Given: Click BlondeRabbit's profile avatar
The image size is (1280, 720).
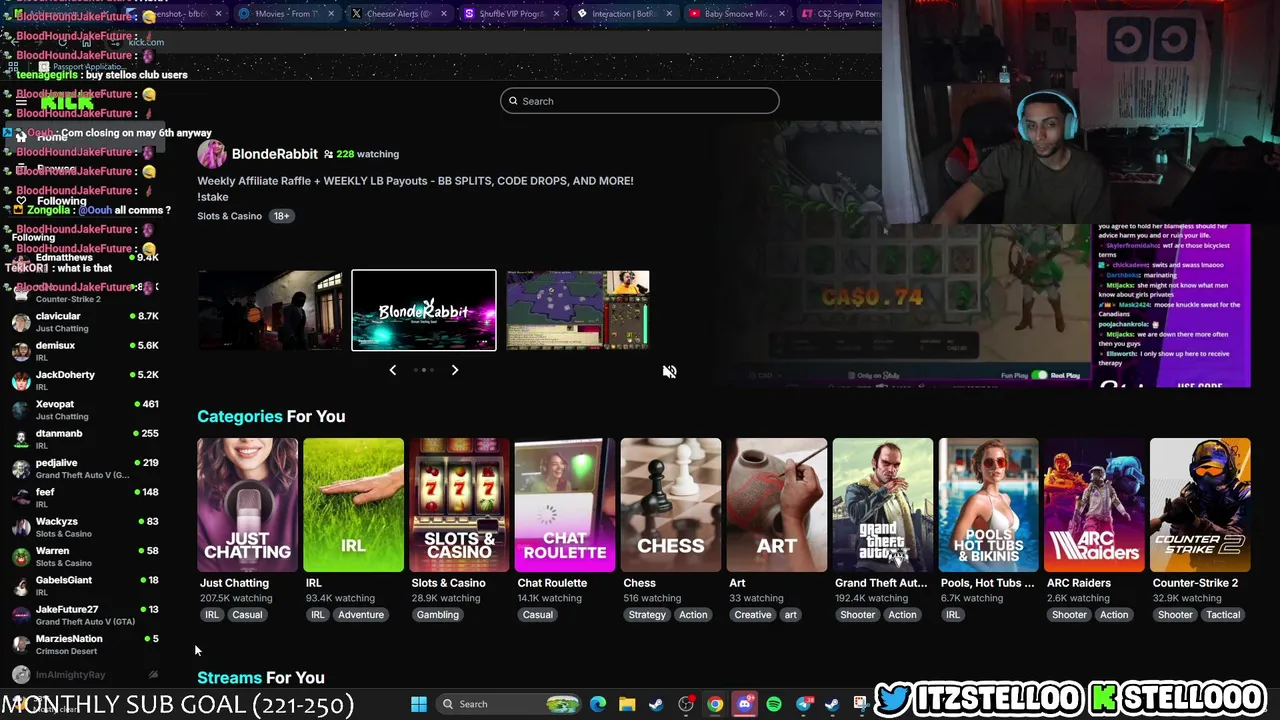Looking at the screenshot, I should tap(211, 154).
